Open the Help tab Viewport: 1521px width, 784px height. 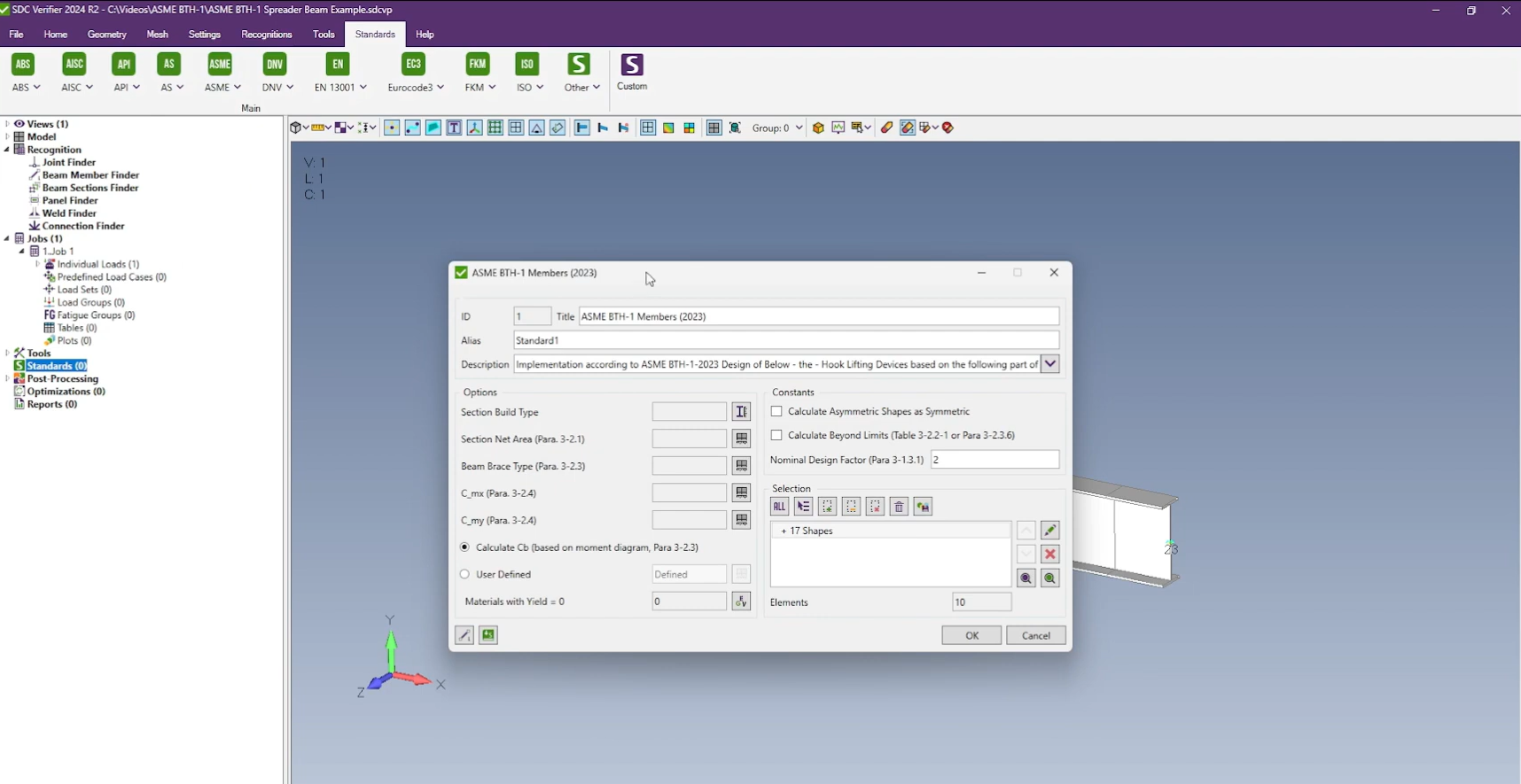[x=425, y=35]
